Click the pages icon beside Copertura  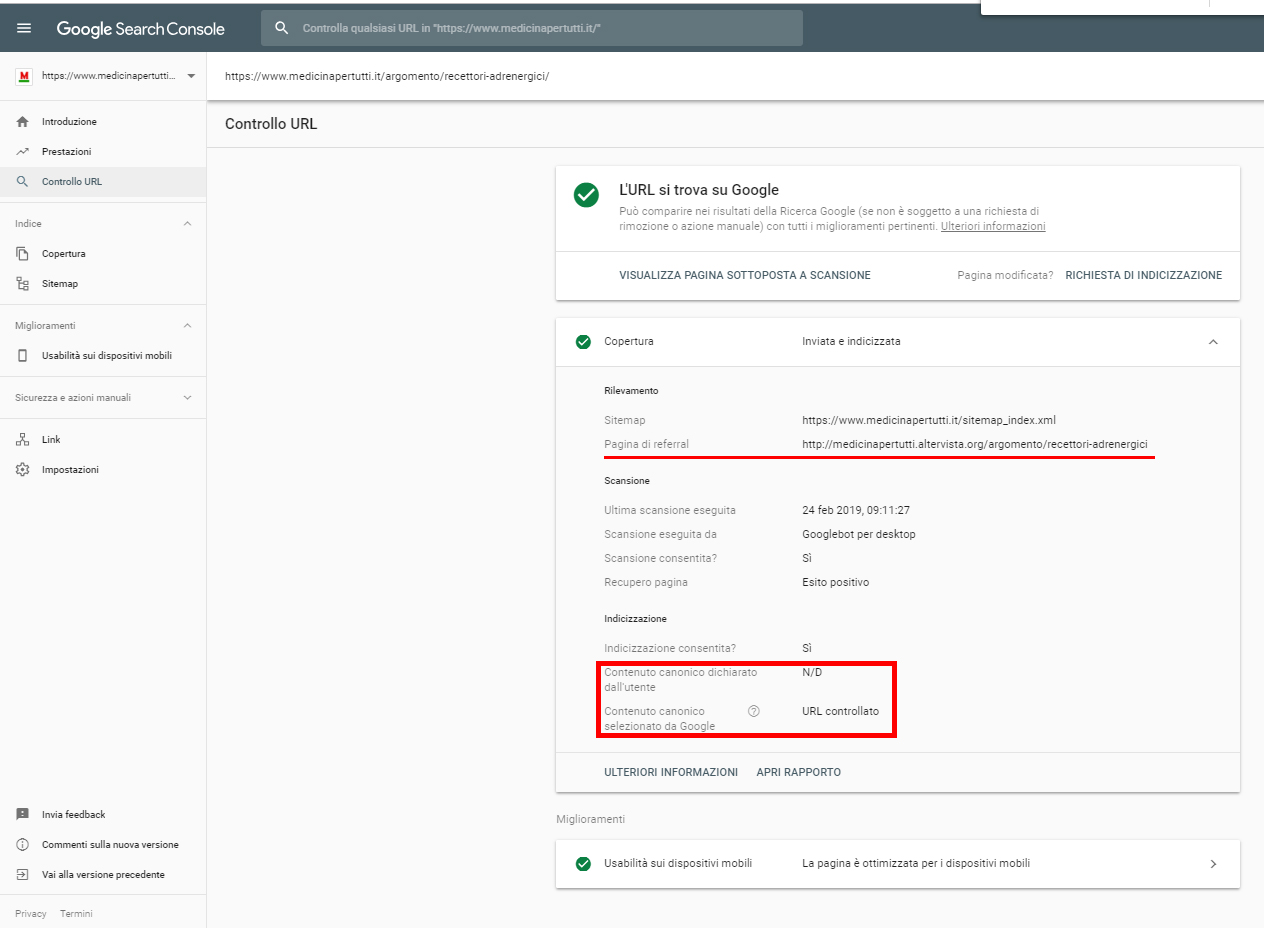(x=23, y=254)
